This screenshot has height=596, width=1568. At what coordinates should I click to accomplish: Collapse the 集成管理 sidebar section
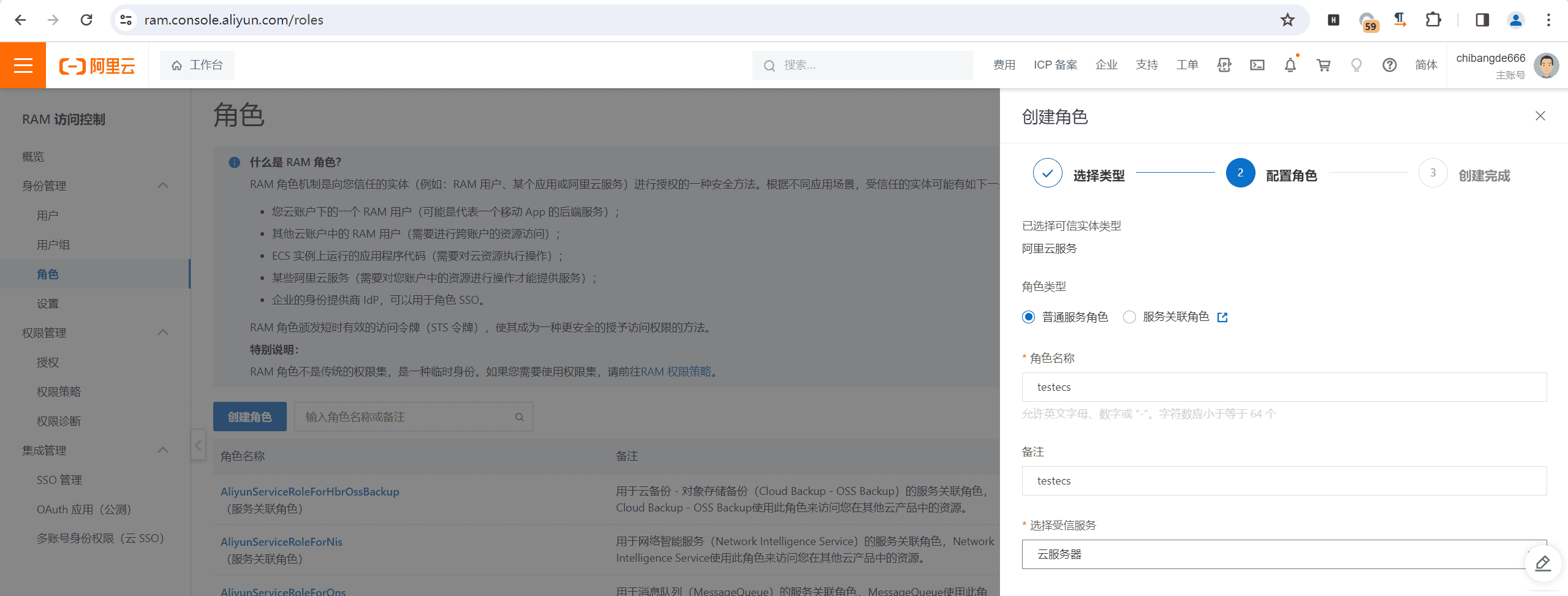tap(163, 450)
